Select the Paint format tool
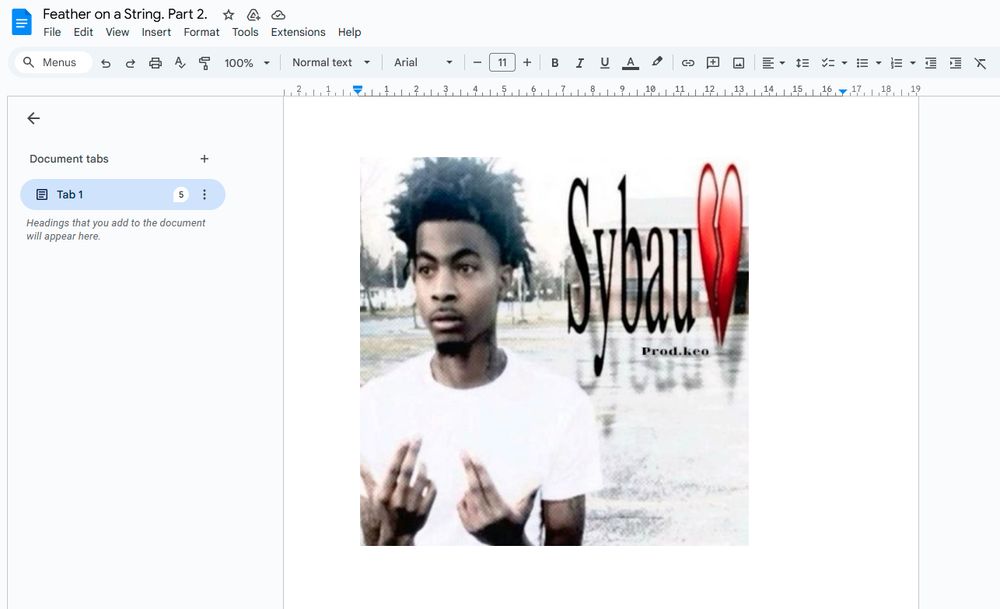This screenshot has width=1000, height=609. (204, 62)
